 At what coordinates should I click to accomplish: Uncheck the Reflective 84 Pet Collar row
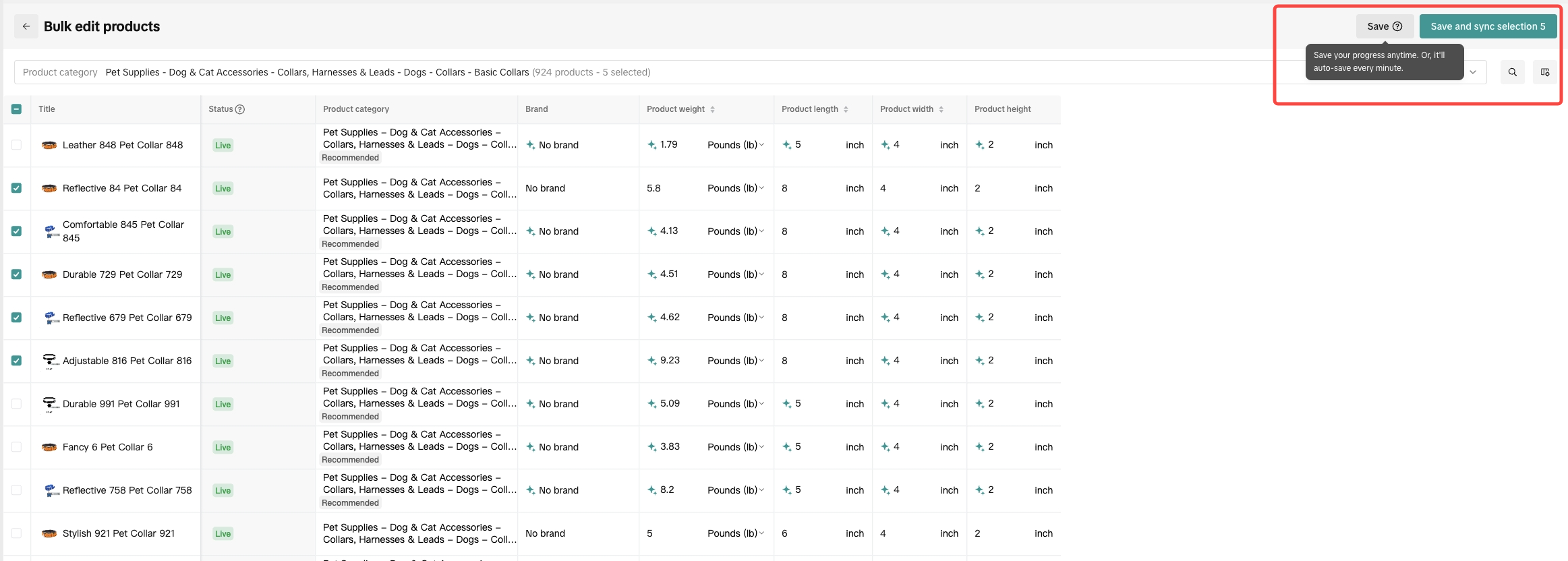17,188
